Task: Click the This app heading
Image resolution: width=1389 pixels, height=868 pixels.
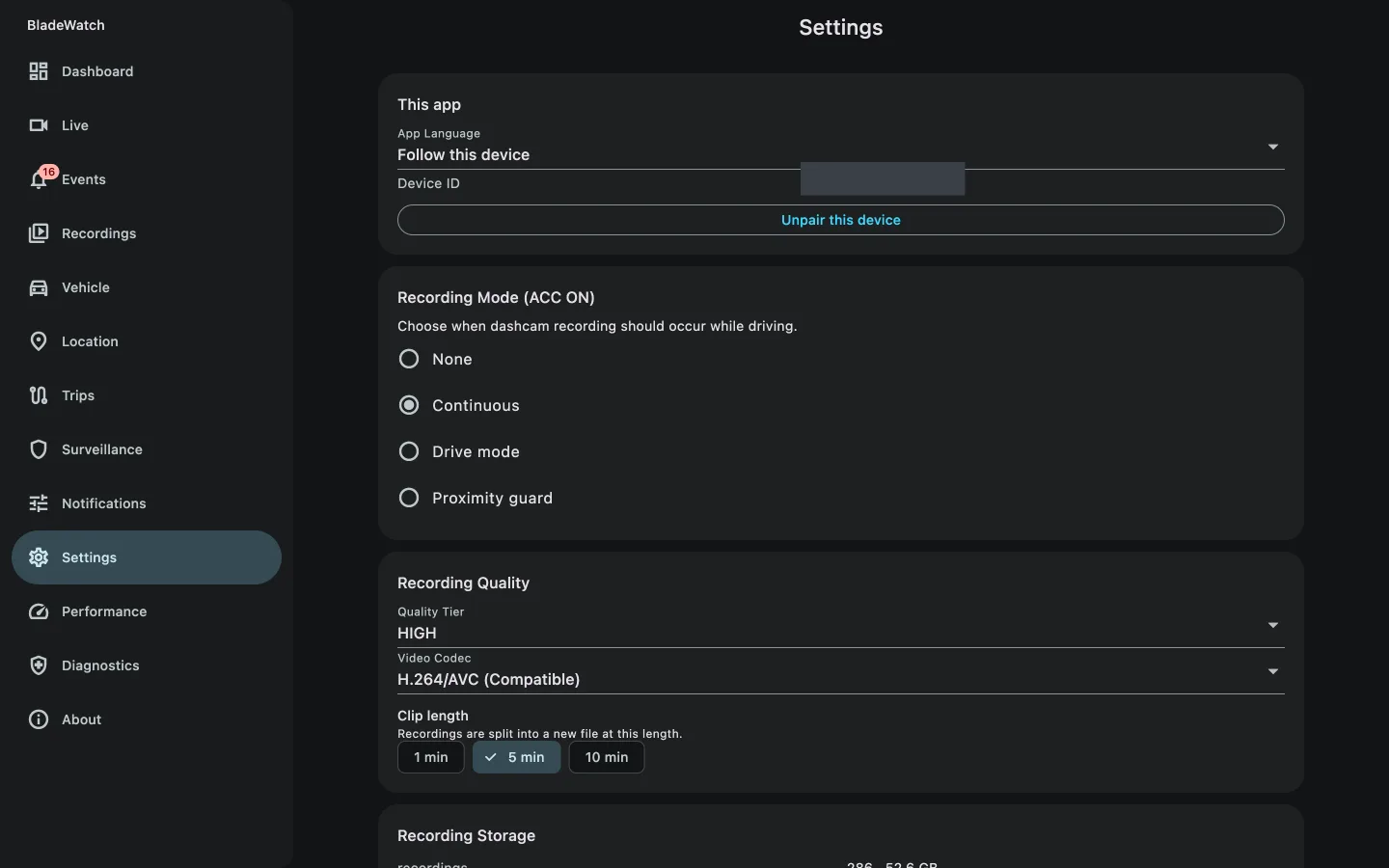Action: tap(429, 104)
